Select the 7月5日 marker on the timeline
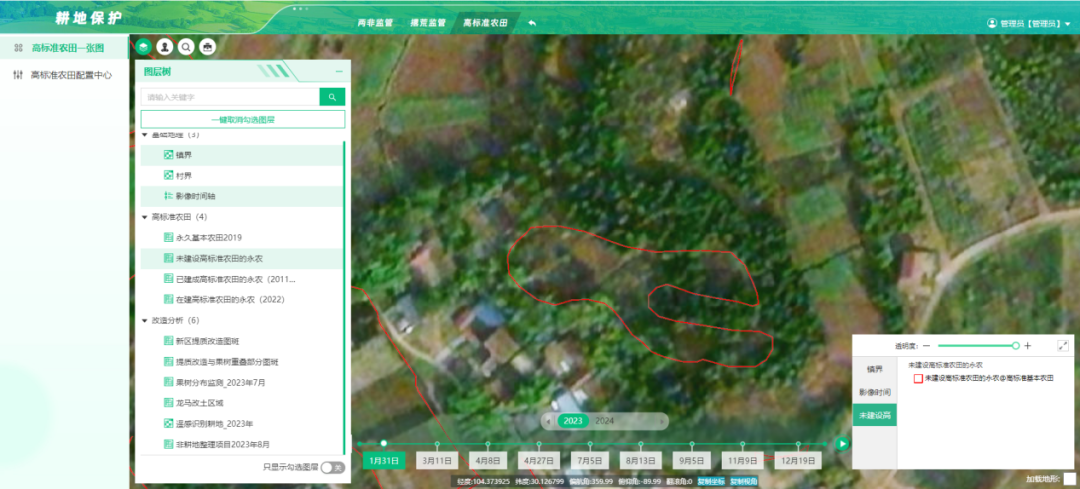 590,461
